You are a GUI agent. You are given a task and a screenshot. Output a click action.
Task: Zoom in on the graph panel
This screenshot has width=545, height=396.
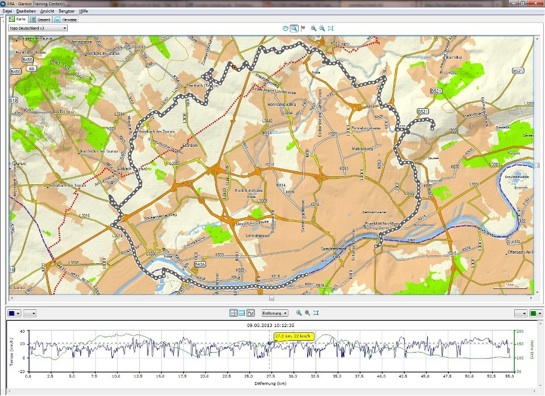pyautogui.click(x=299, y=313)
